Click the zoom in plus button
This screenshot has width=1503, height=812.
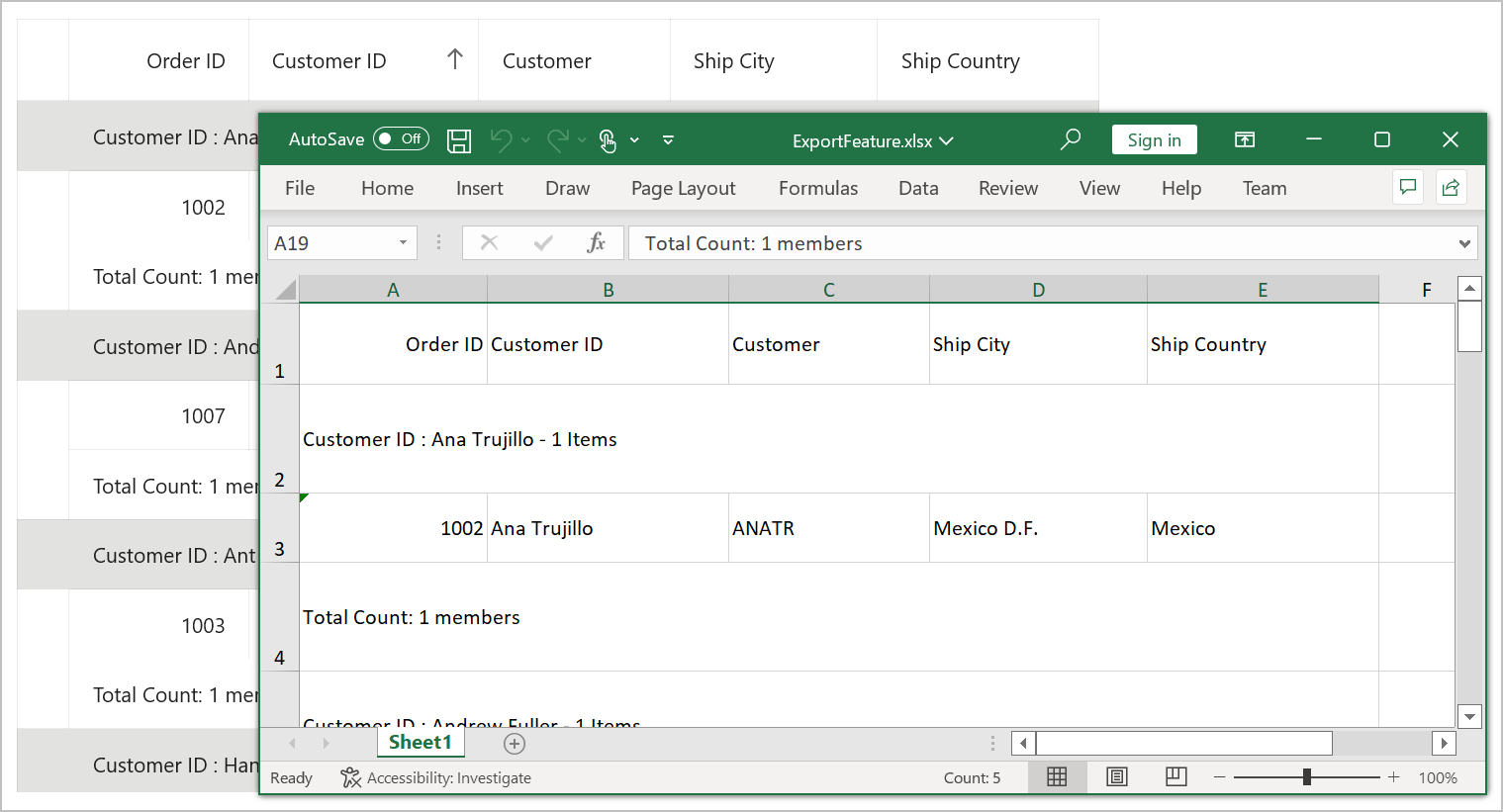[x=1393, y=777]
